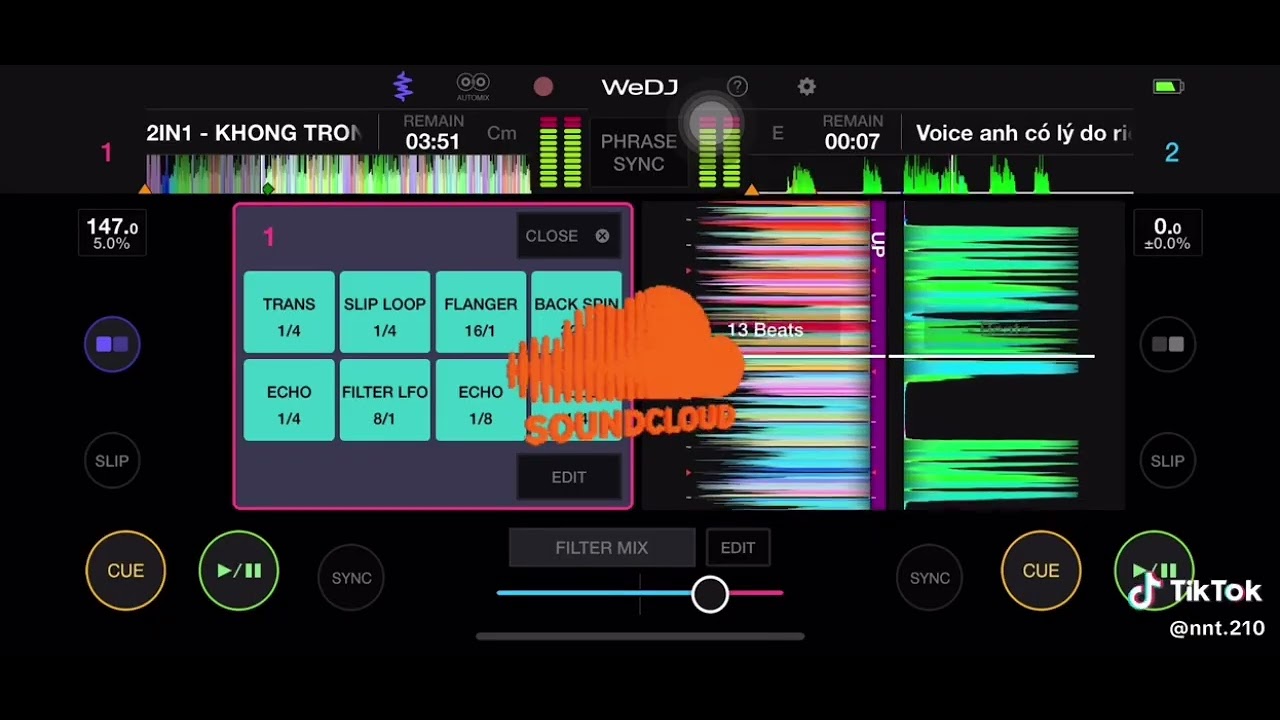Play or pause deck 2
This screenshot has height=720, width=1280.
coord(1154,571)
